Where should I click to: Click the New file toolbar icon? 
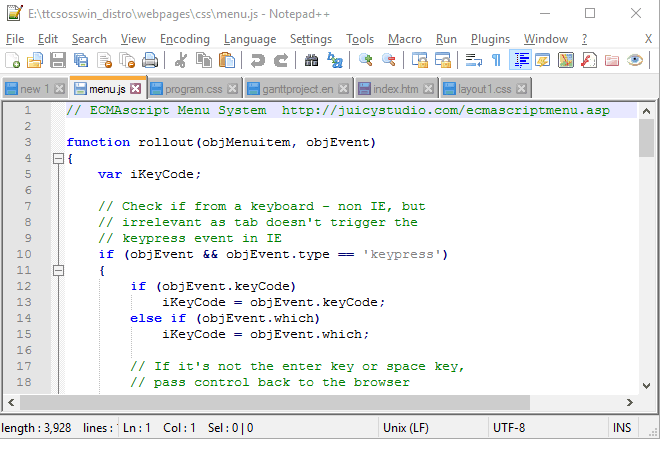click(14, 61)
